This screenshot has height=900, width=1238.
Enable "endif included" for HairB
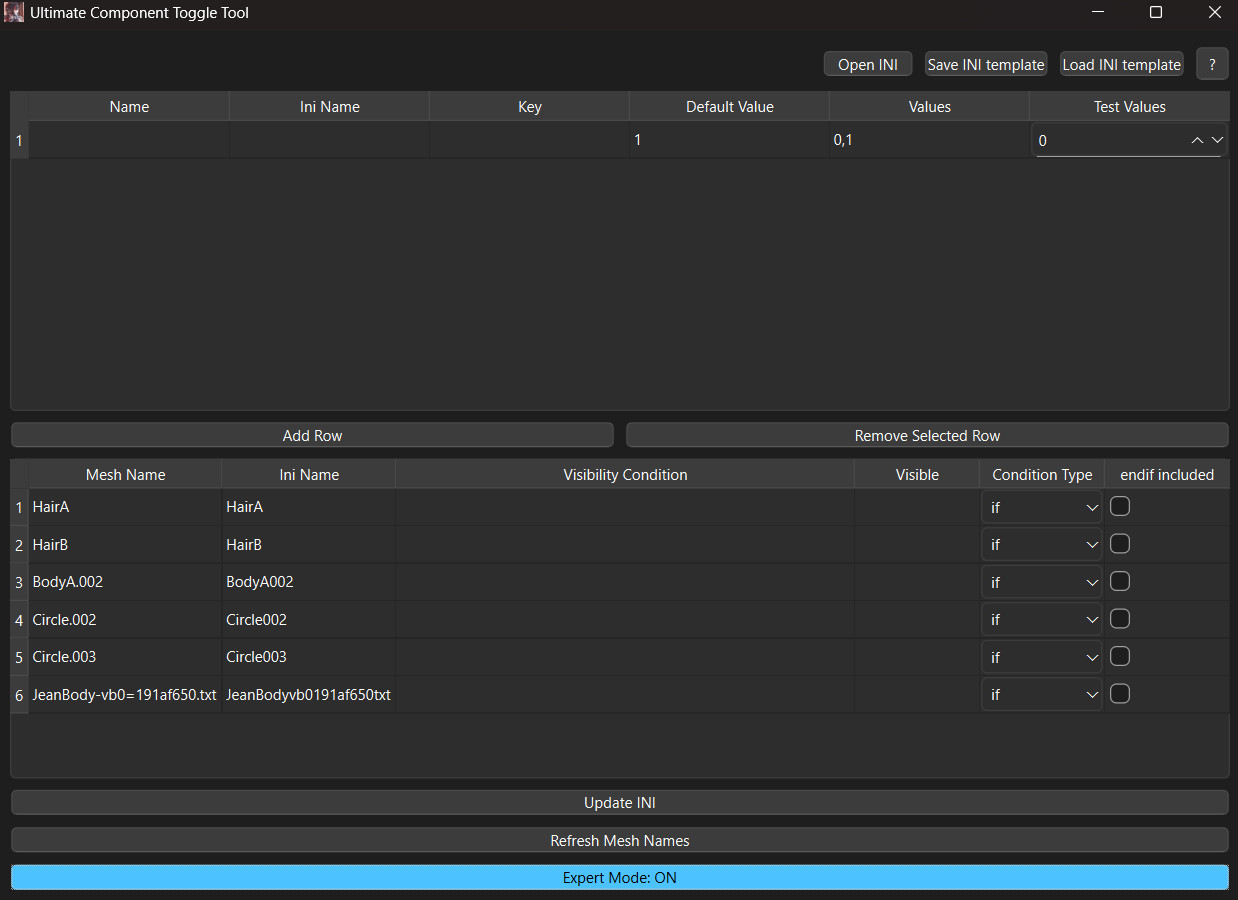tap(1119, 543)
